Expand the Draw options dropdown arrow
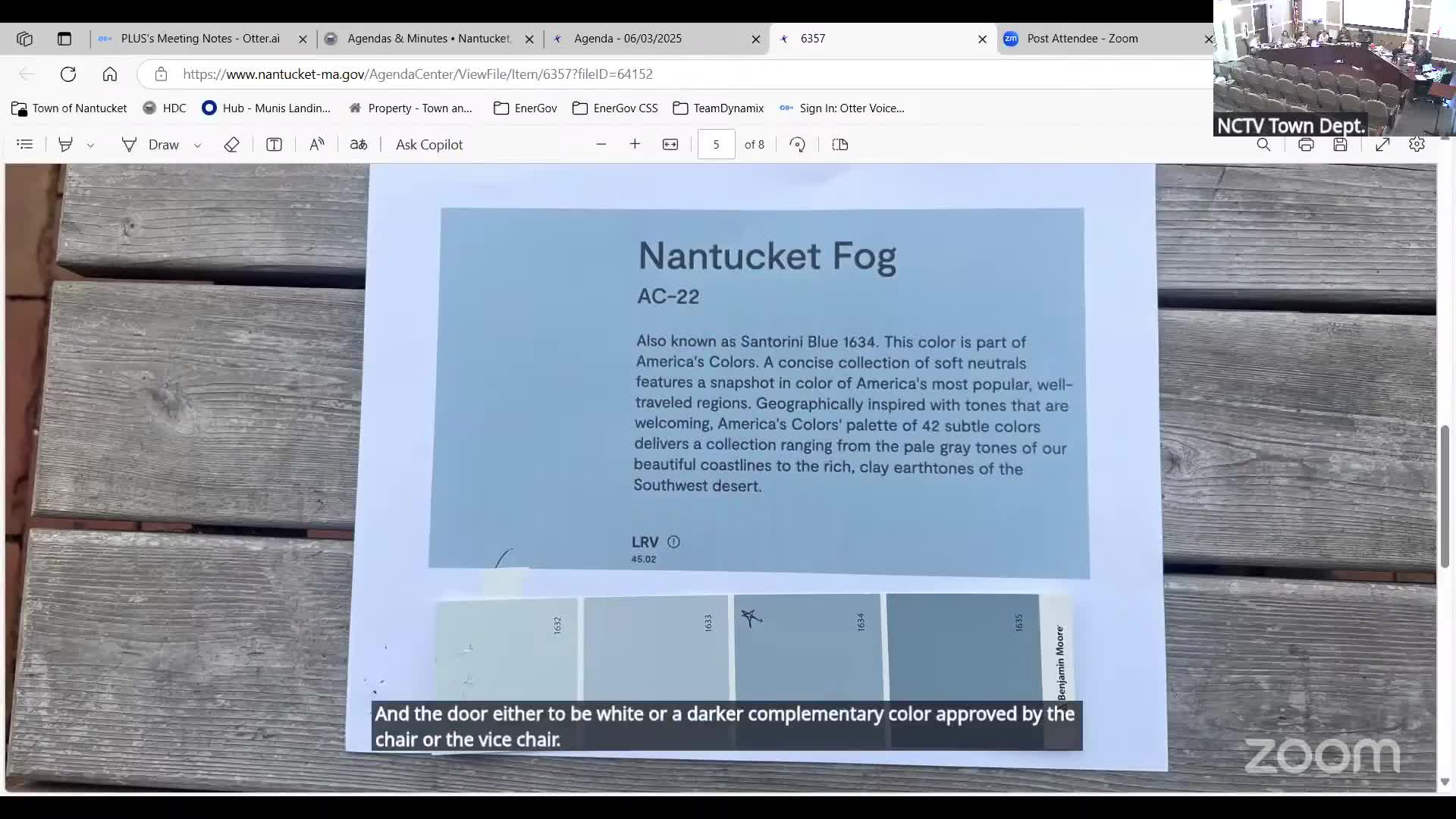The height and width of the screenshot is (819, 1456). pos(197,145)
